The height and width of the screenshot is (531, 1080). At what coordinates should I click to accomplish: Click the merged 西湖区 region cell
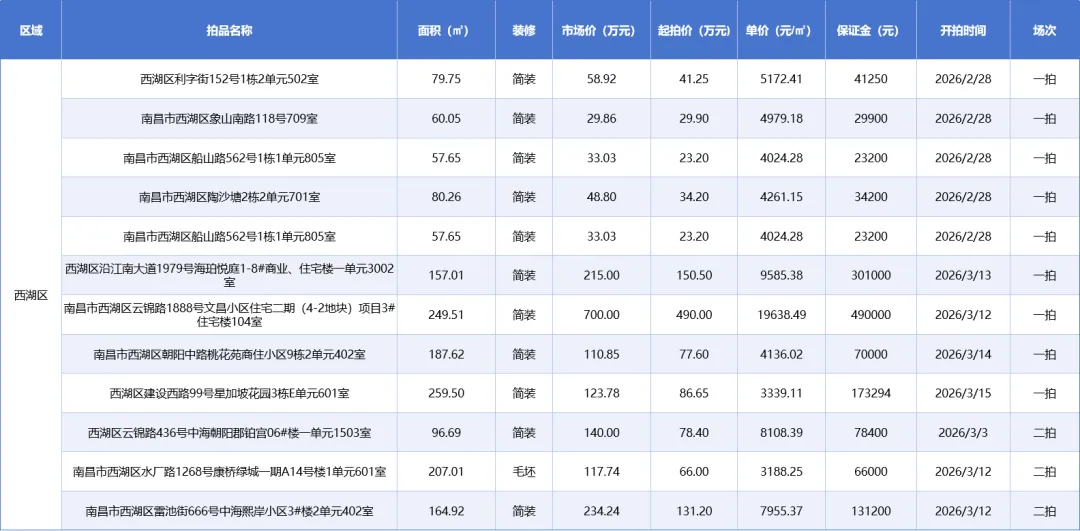[31, 295]
